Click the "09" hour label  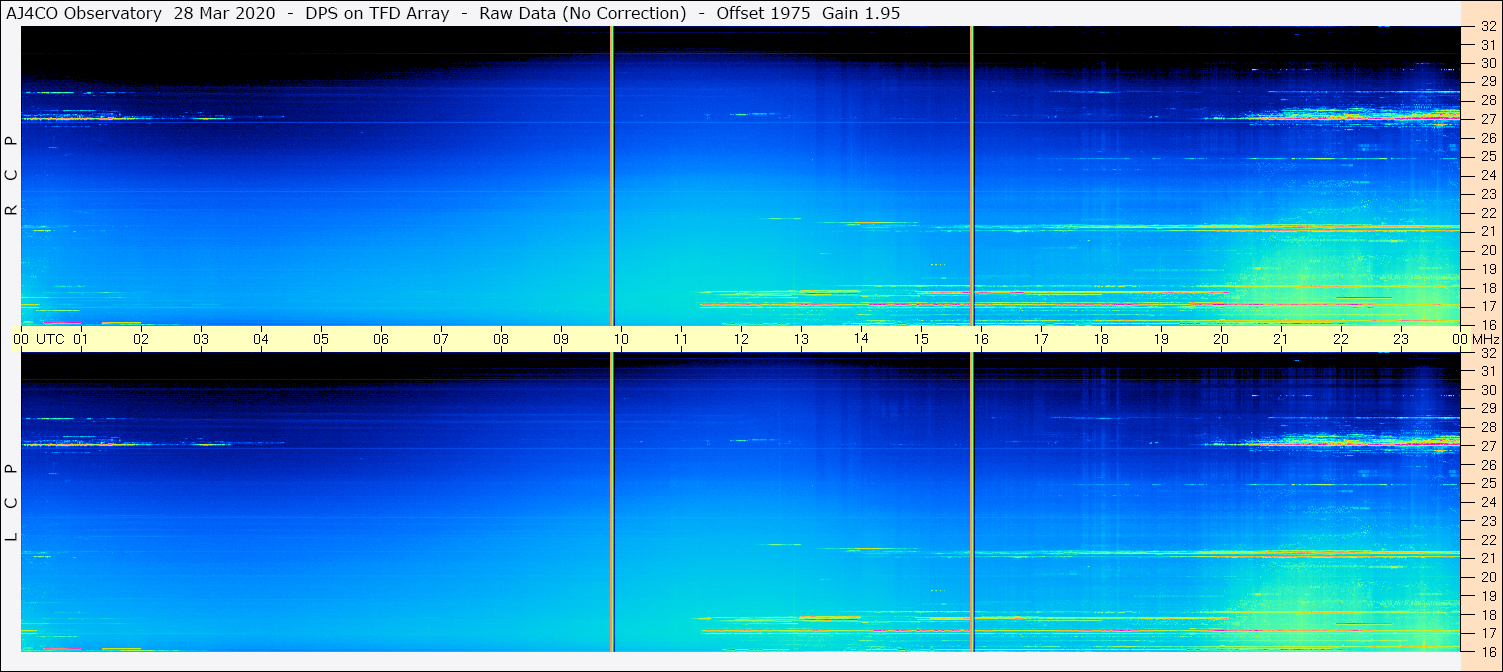point(561,339)
